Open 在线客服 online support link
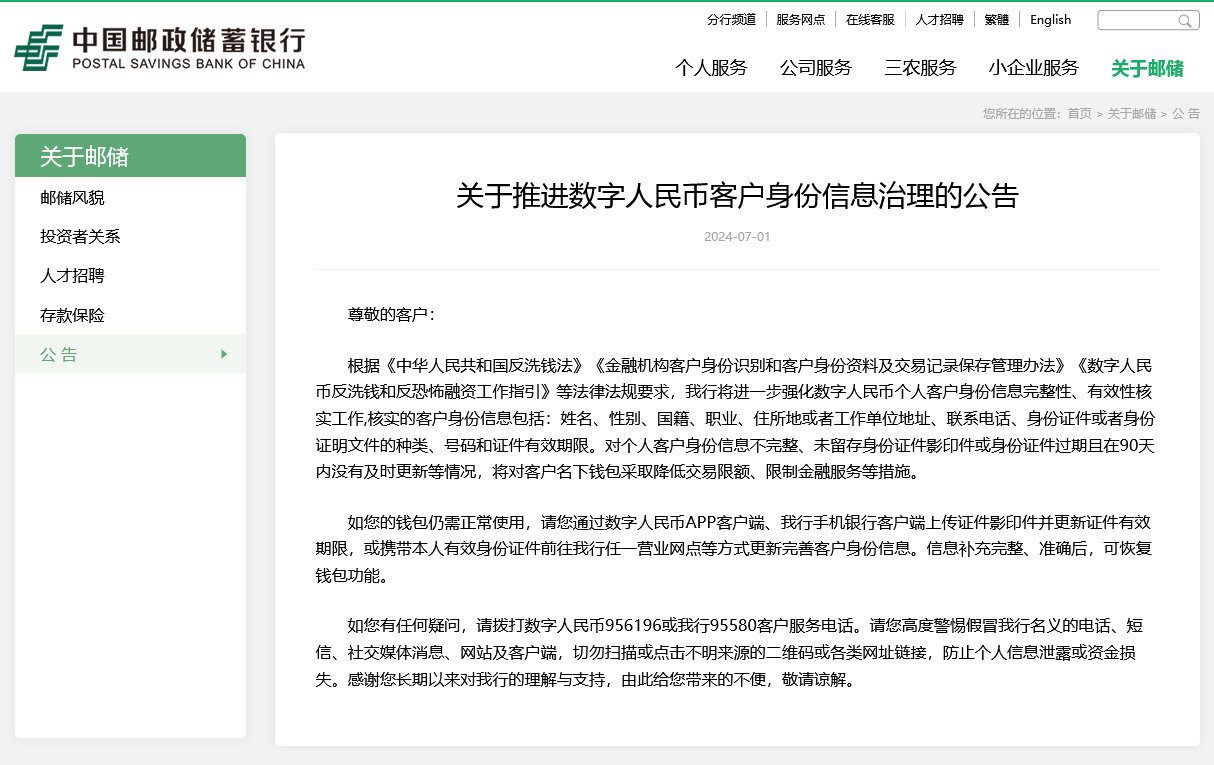The height and width of the screenshot is (765, 1214). coord(870,20)
